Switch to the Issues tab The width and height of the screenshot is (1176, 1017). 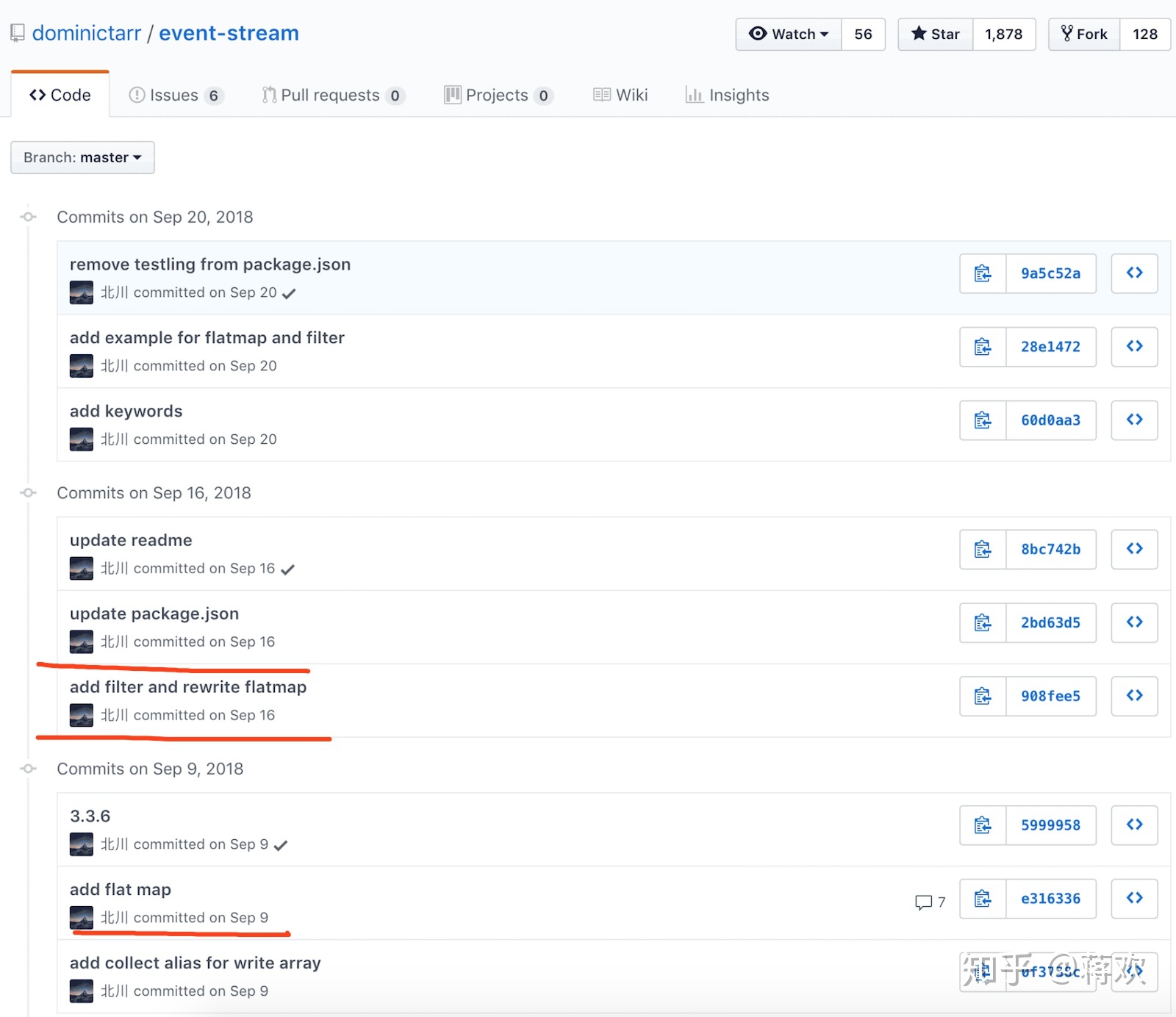[176, 96]
